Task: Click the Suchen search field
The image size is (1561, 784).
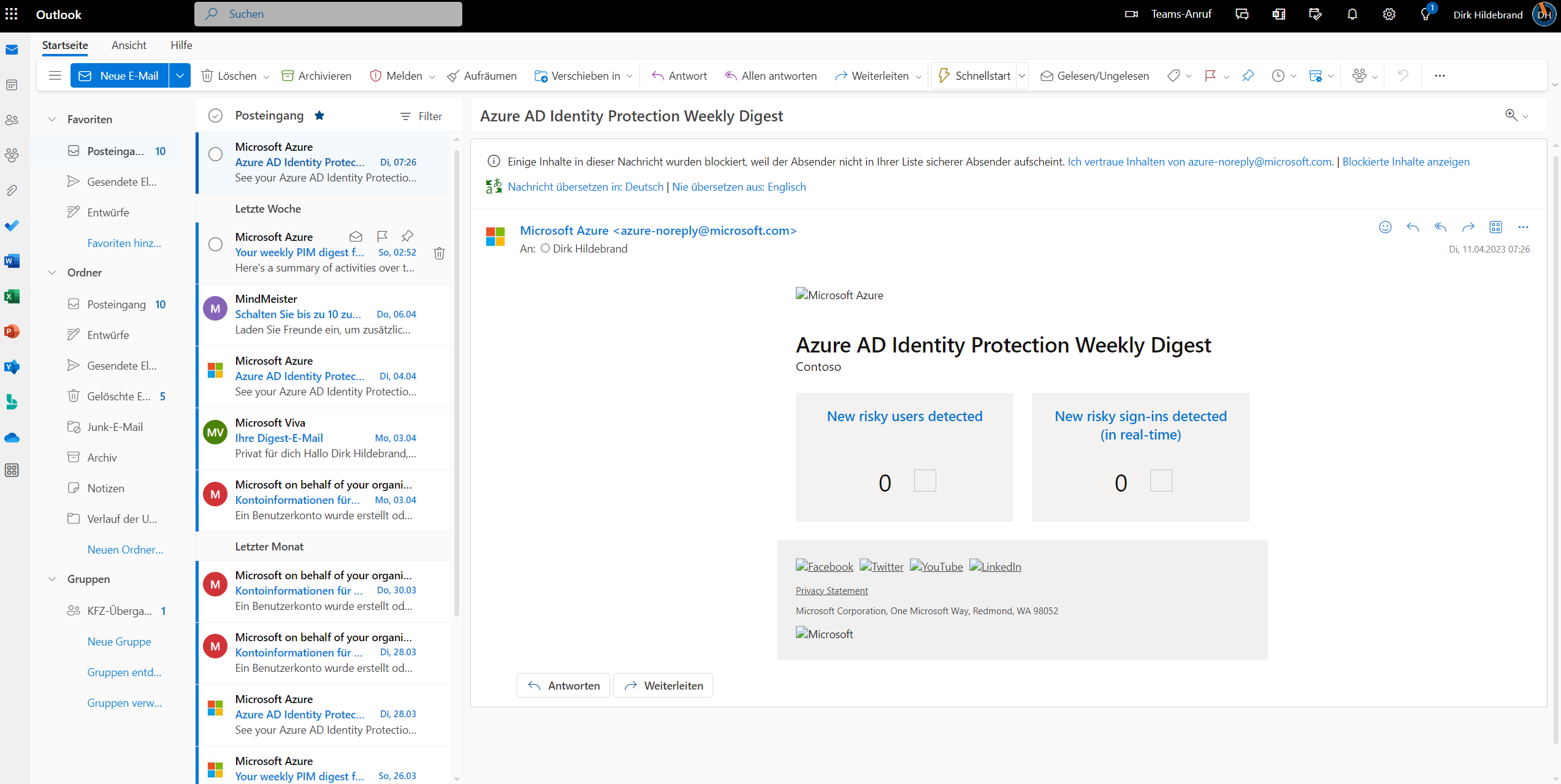Action: [x=328, y=14]
